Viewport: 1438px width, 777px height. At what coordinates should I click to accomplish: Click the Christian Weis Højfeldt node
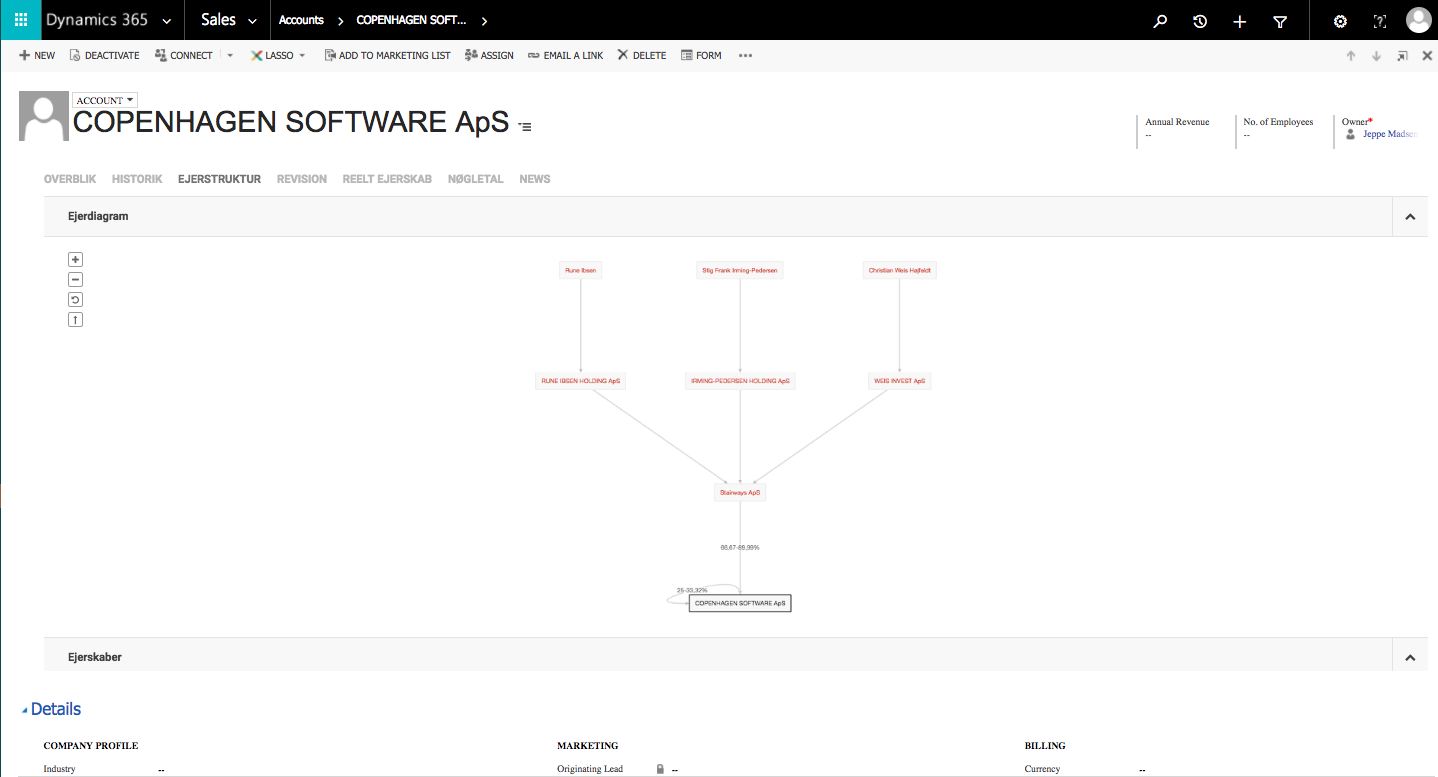point(900,270)
